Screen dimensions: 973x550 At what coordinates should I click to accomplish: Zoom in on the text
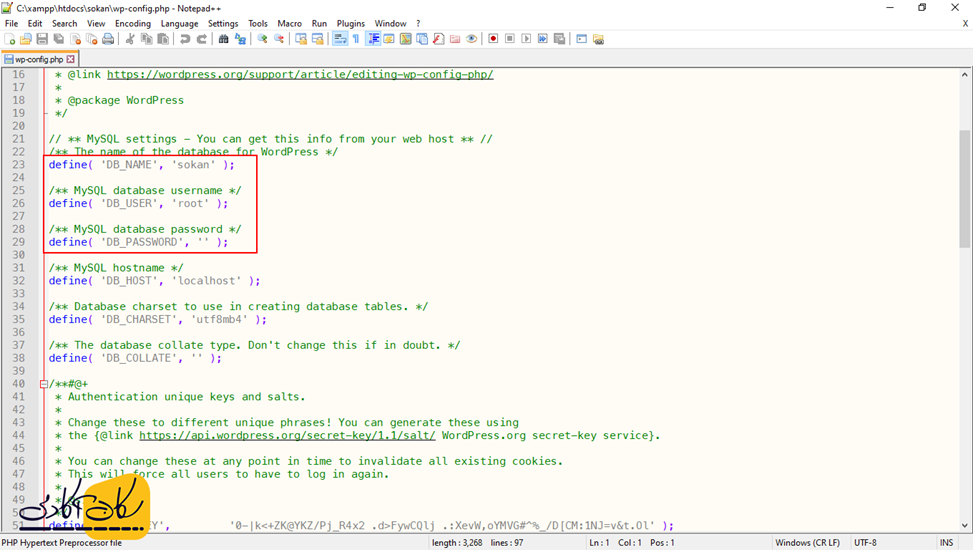tap(262, 39)
